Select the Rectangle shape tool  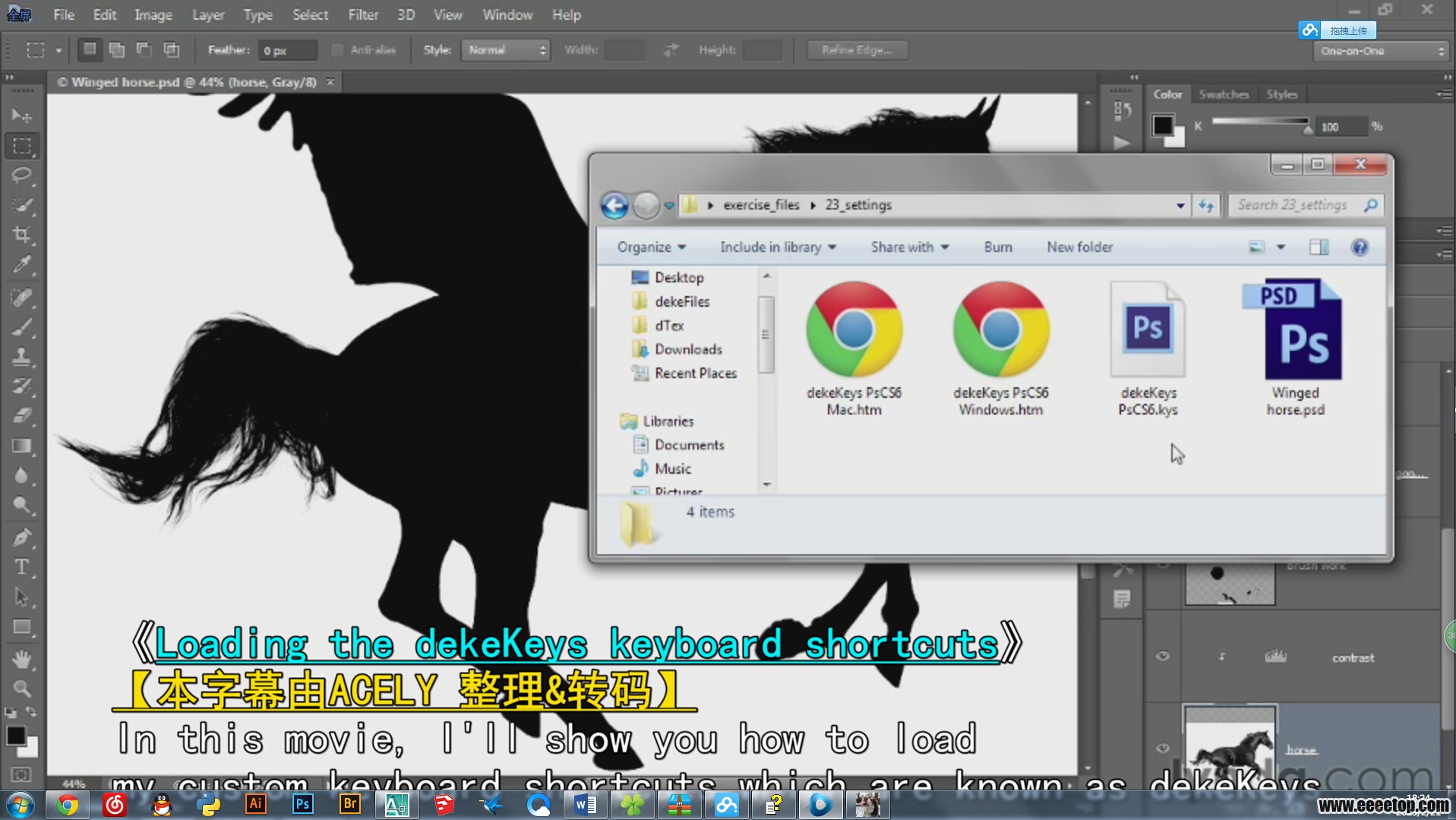coord(21,627)
